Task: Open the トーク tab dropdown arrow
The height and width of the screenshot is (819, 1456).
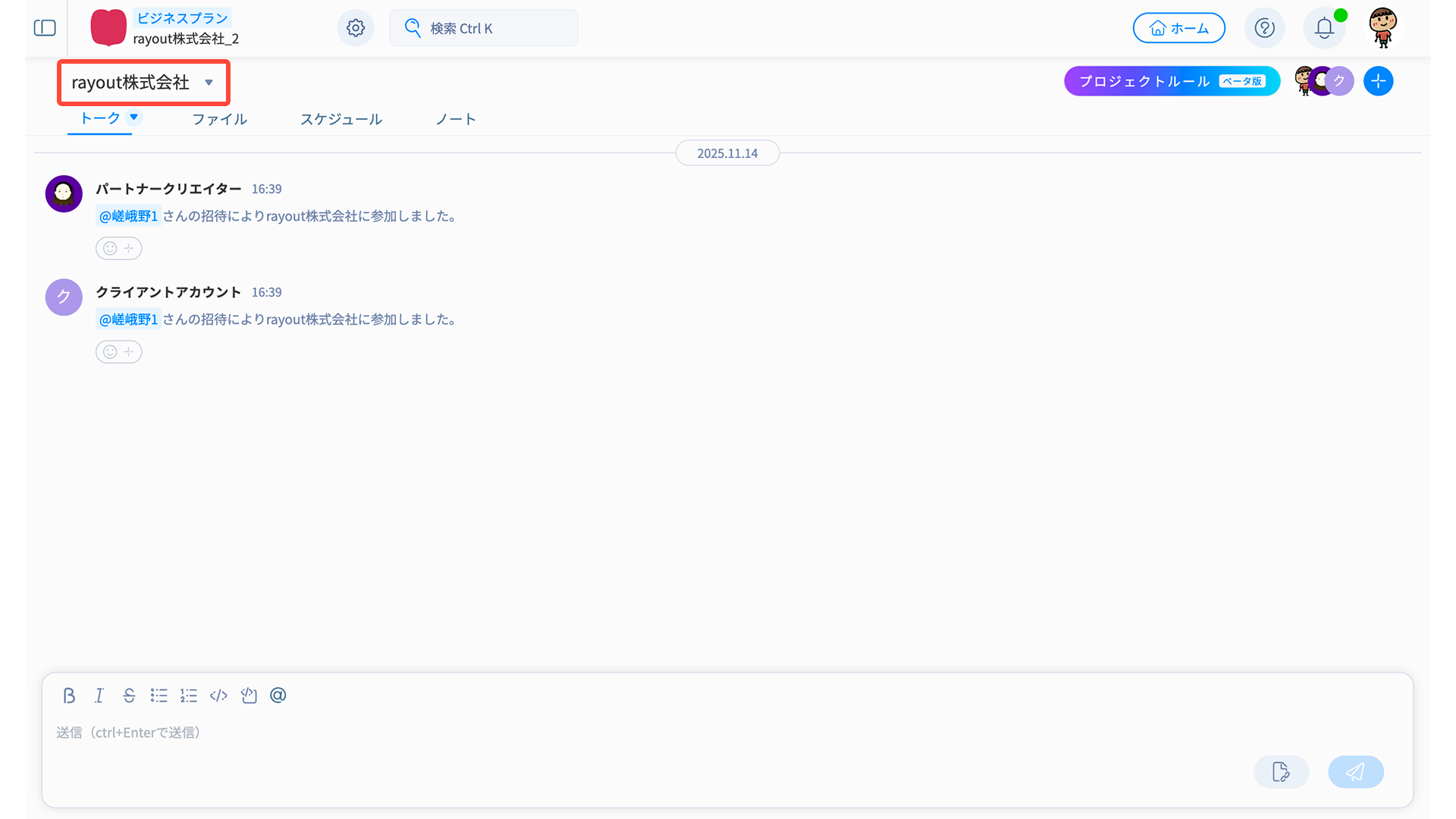Action: (134, 117)
